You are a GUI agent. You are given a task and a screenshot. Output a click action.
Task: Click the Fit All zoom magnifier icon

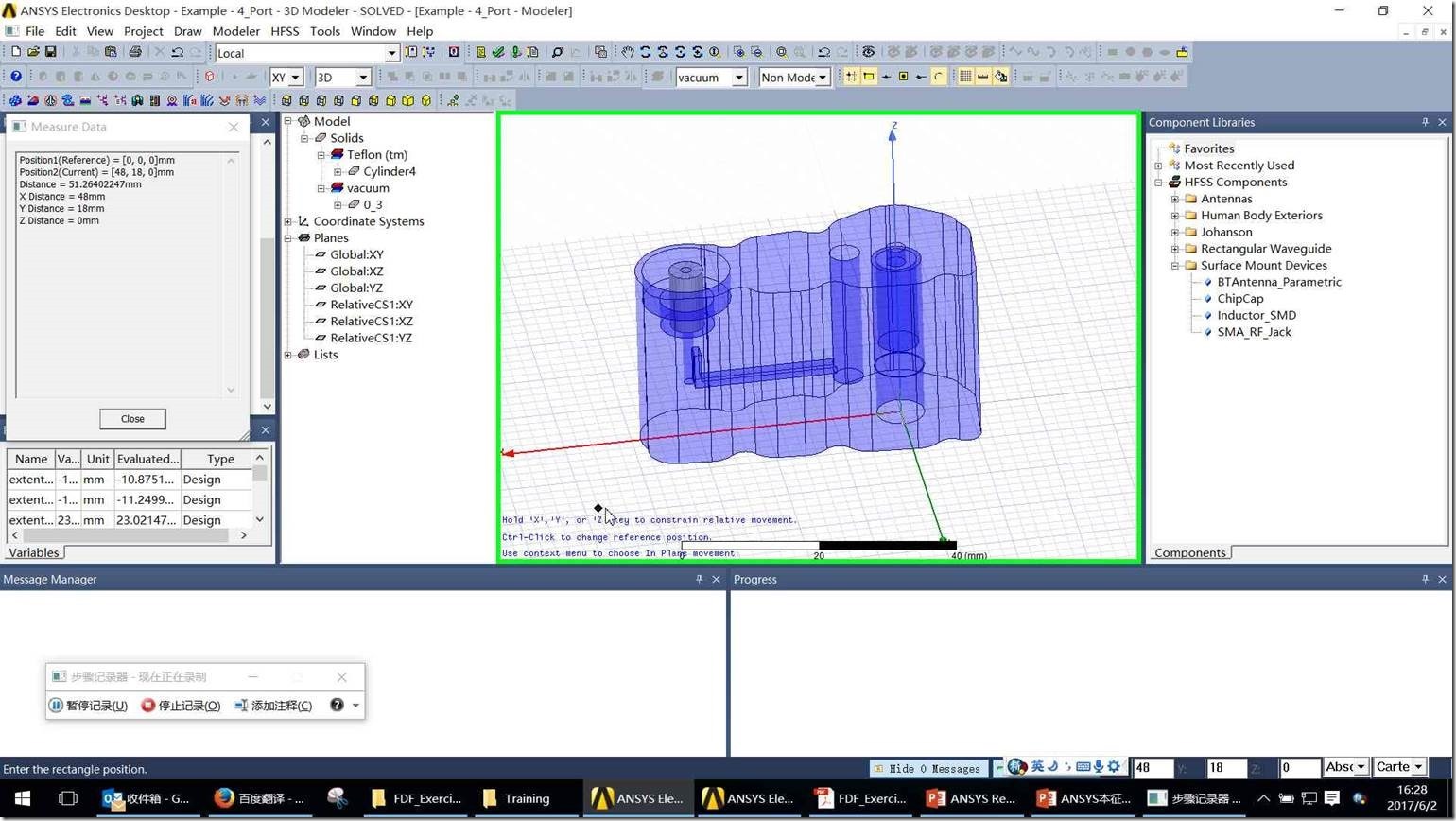tap(781, 52)
